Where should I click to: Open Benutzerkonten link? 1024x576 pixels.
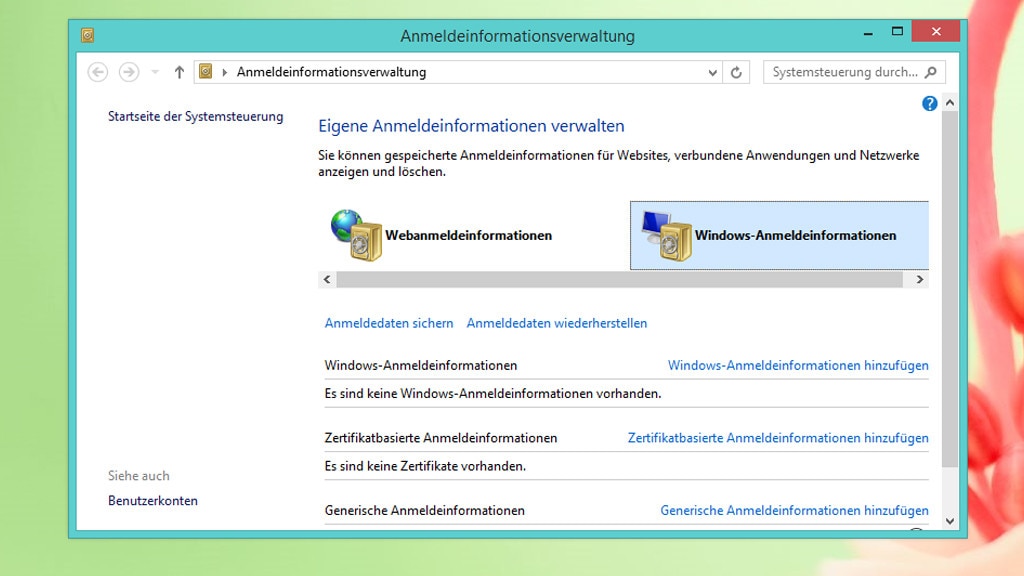coord(153,501)
